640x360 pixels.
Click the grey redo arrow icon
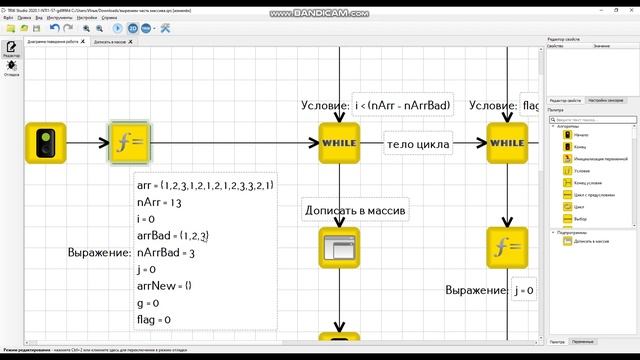tap(68, 28)
